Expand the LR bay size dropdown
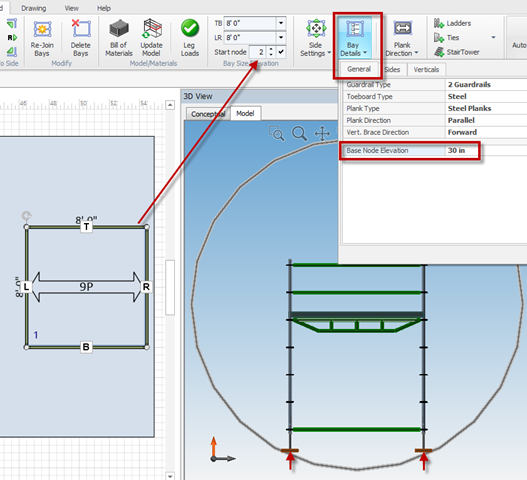This screenshot has height=480, width=527. click(281, 38)
